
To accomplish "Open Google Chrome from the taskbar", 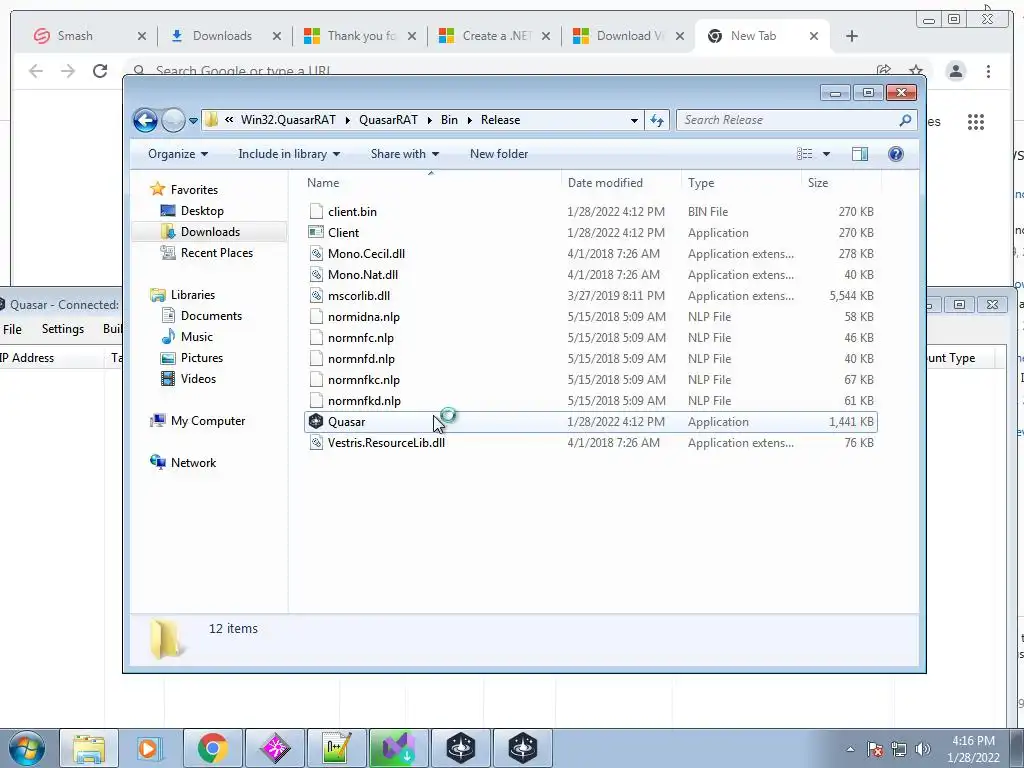I will tap(213, 748).
